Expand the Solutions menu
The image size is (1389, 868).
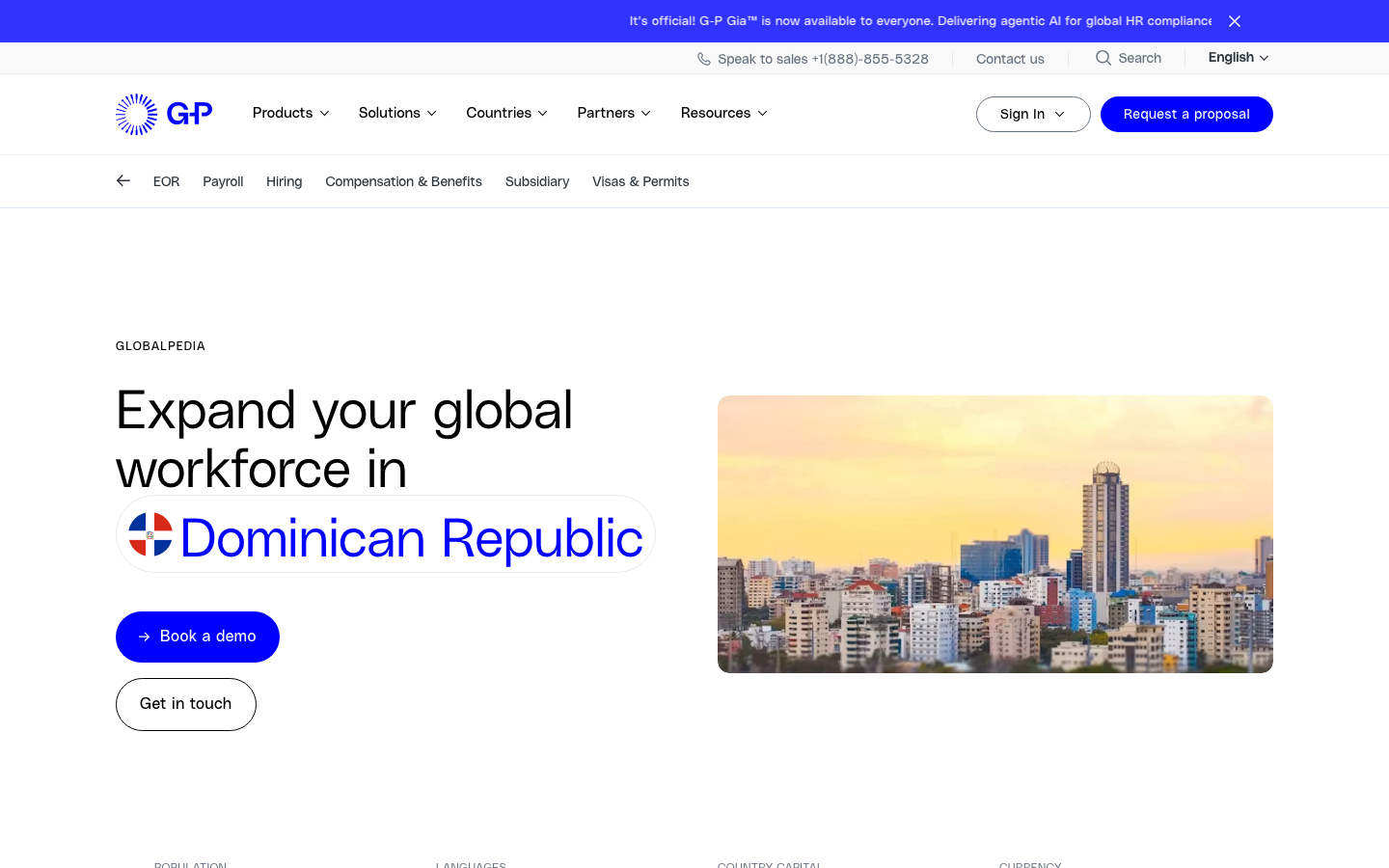(397, 113)
